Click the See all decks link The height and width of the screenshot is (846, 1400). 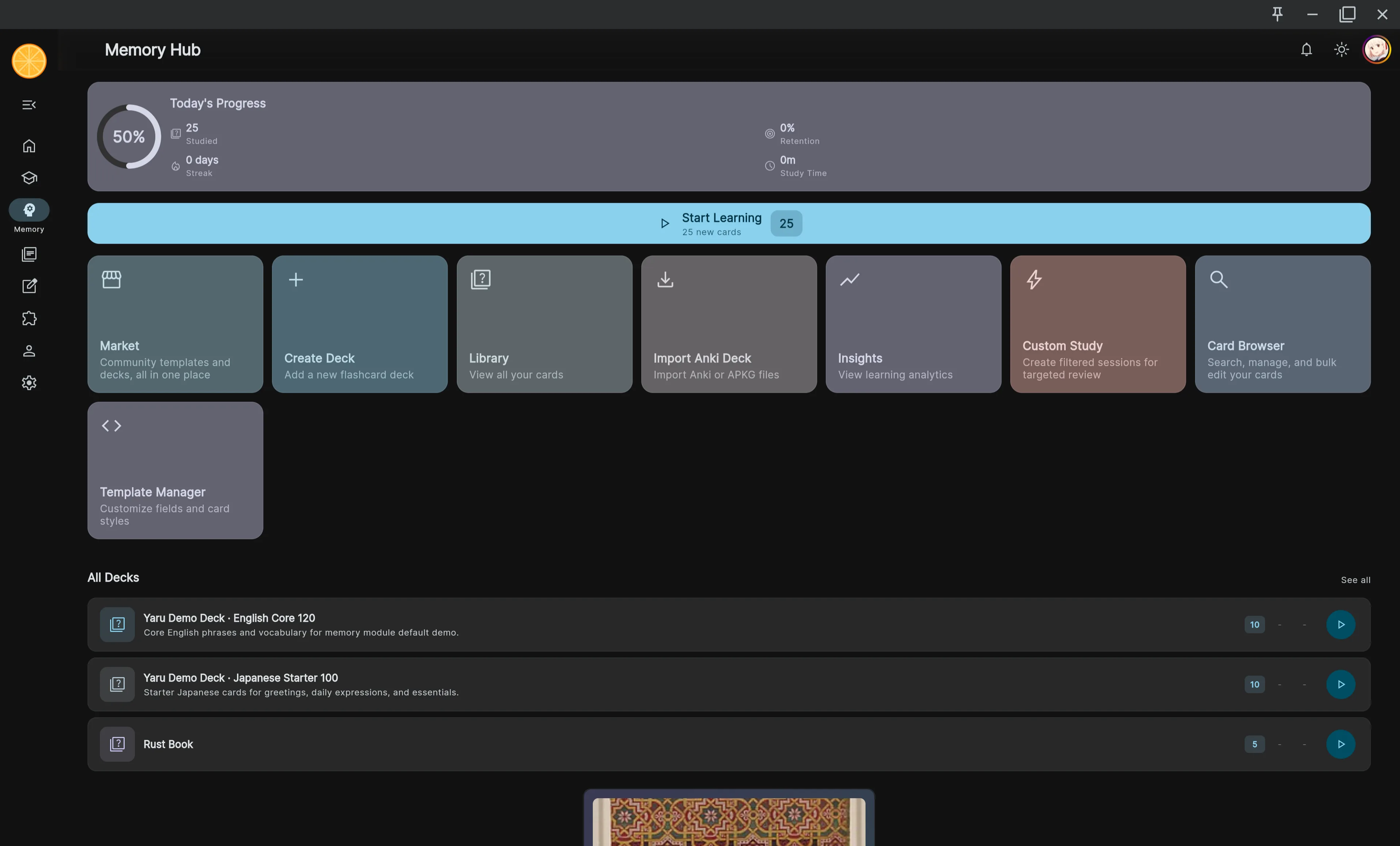1356,580
